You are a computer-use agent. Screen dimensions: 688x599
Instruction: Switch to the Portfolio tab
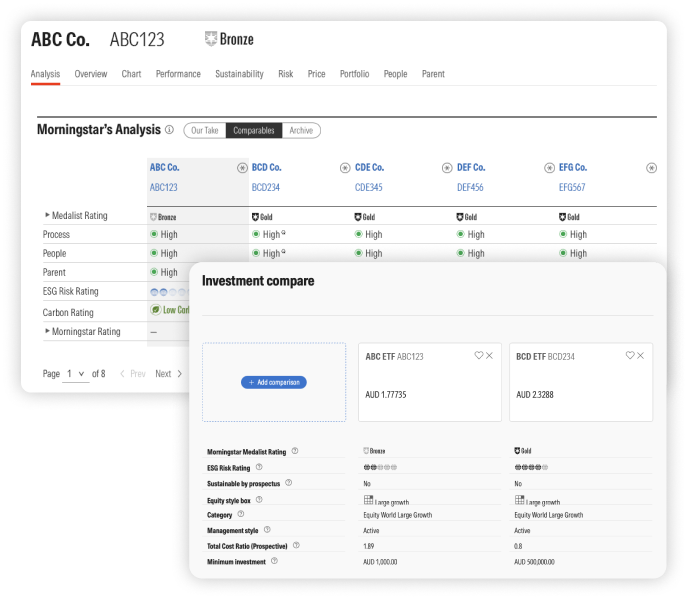tap(355, 74)
